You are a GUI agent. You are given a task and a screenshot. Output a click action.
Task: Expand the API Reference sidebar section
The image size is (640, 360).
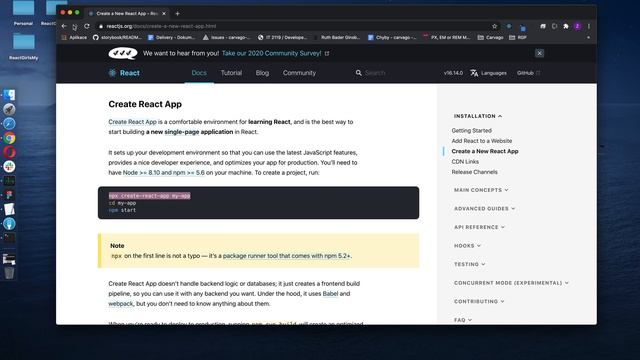[x=480, y=227]
